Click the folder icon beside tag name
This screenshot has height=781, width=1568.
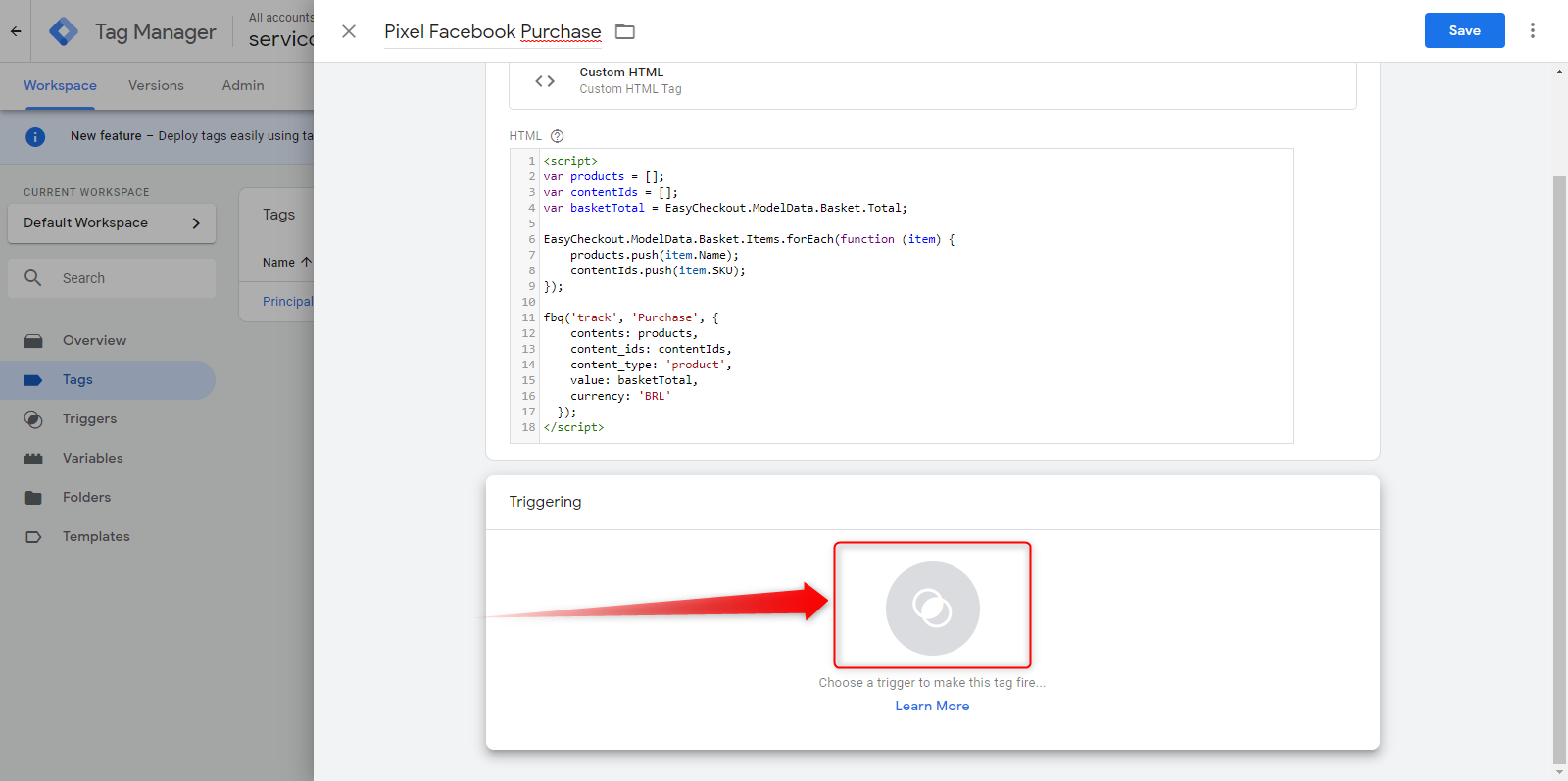(625, 31)
